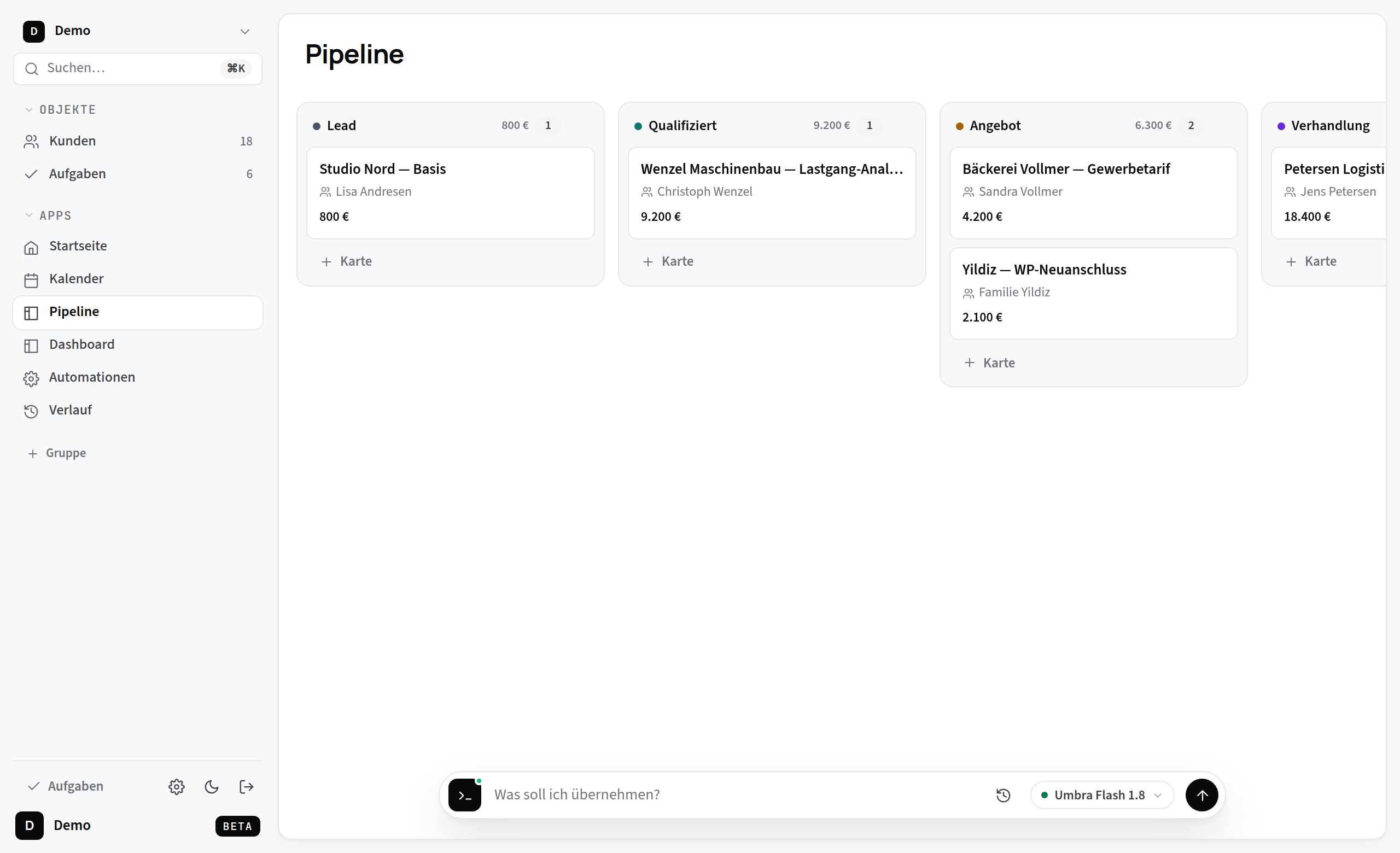Open the Umbra Flash 1.8 model dropdown

click(1102, 795)
